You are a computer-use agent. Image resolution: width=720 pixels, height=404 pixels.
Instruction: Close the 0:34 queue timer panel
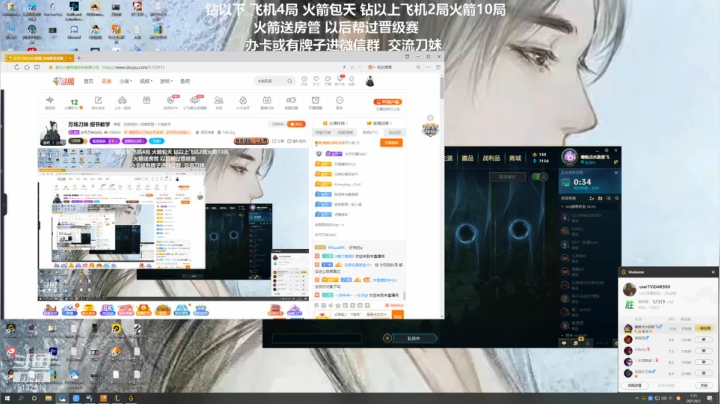click(616, 173)
